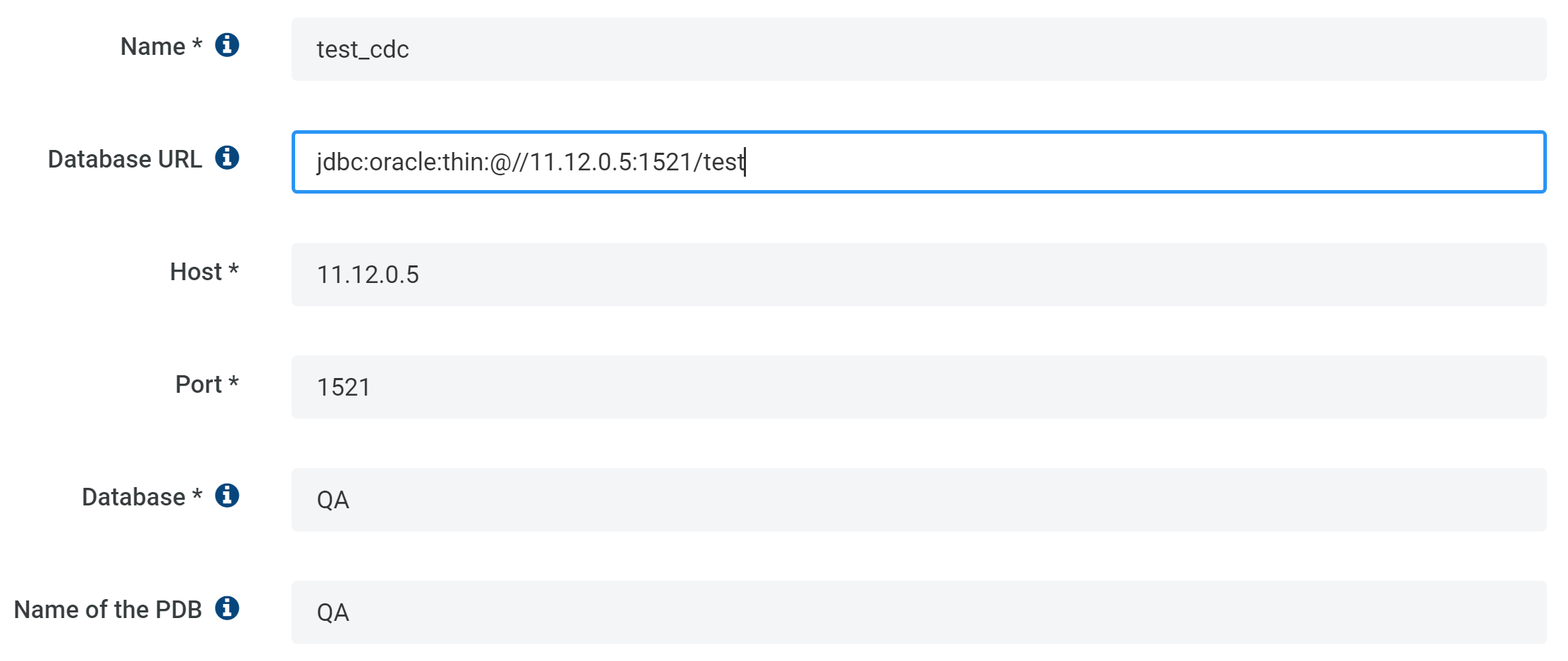Image resolution: width=1568 pixels, height=661 pixels.
Task: Click the 'Database URL' label text
Action: [x=125, y=159]
